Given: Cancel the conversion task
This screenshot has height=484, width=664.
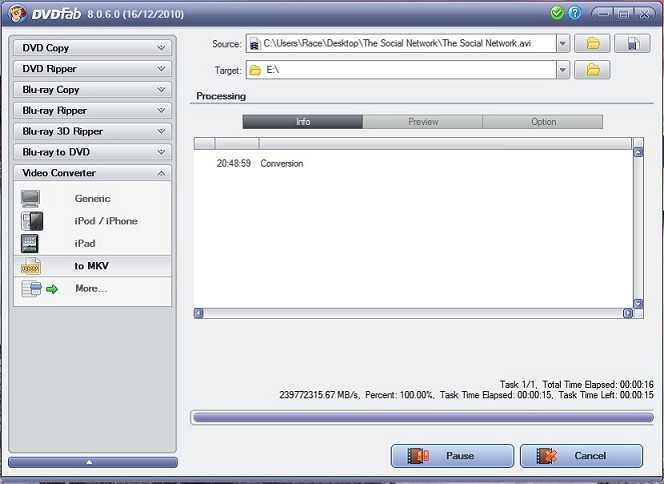Looking at the screenshot, I should point(581,456).
